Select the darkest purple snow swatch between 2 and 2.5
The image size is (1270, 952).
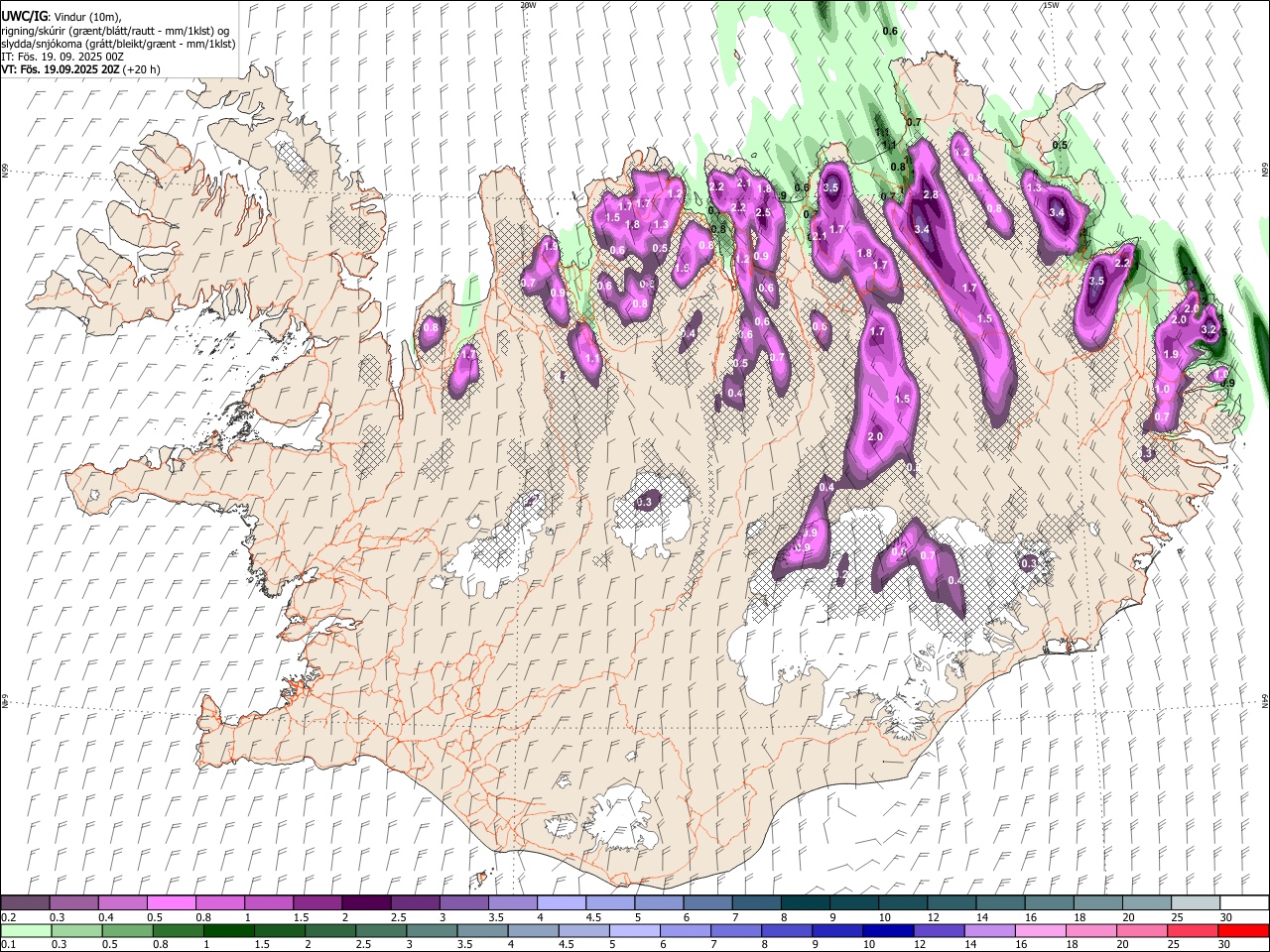click(366, 903)
